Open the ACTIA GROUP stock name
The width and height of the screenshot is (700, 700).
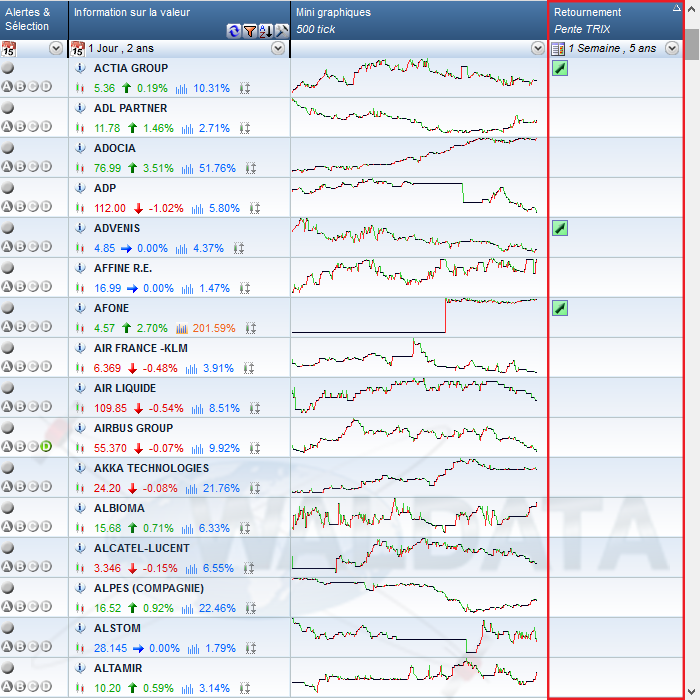tap(131, 68)
